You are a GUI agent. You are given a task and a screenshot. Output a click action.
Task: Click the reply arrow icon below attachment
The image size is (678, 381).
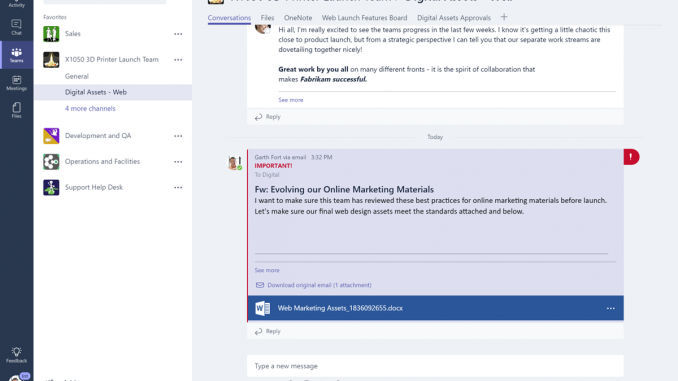(258, 332)
